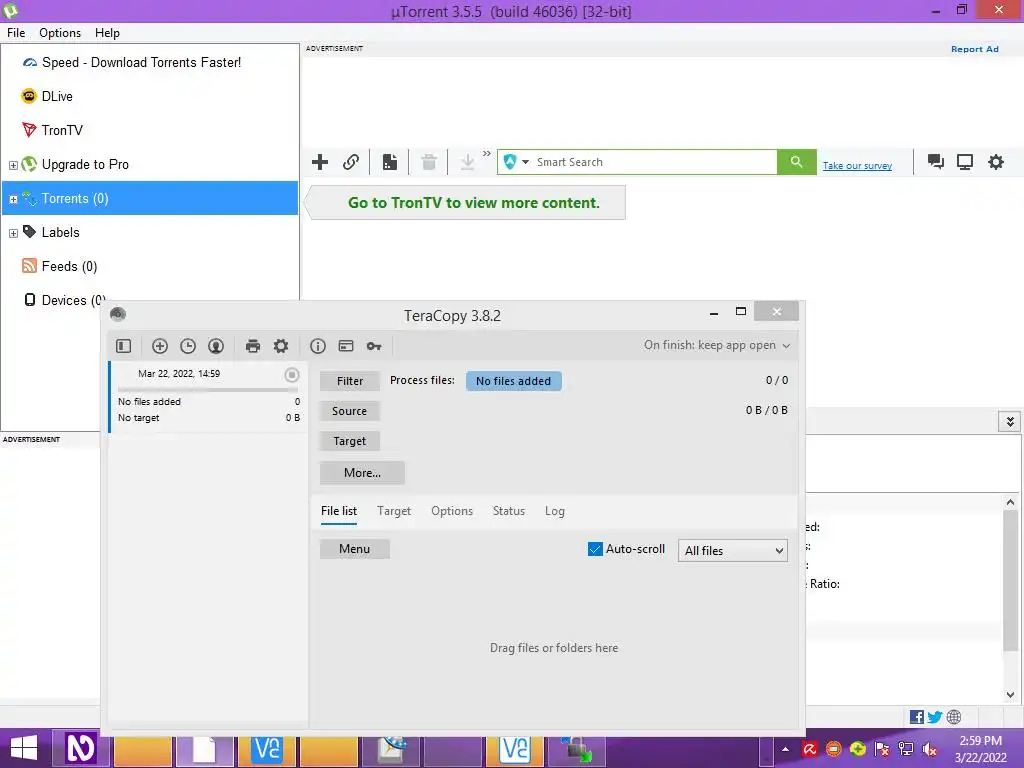Select Speed - Download Torrents Faster item

click(x=141, y=62)
